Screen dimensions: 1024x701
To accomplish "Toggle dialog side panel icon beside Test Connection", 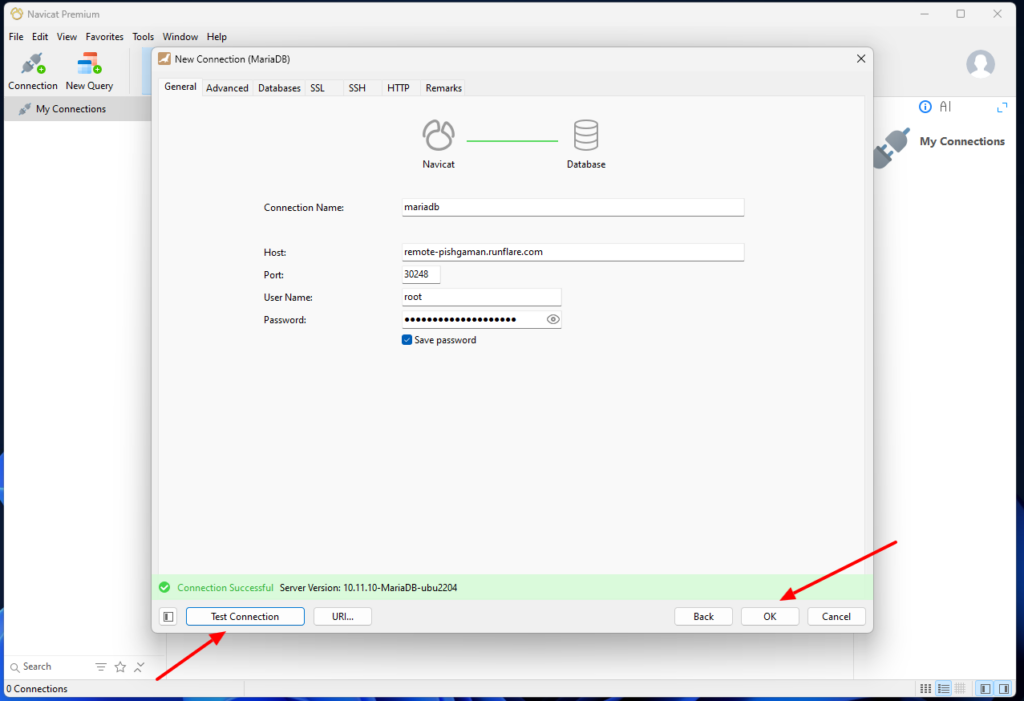I will coord(168,616).
